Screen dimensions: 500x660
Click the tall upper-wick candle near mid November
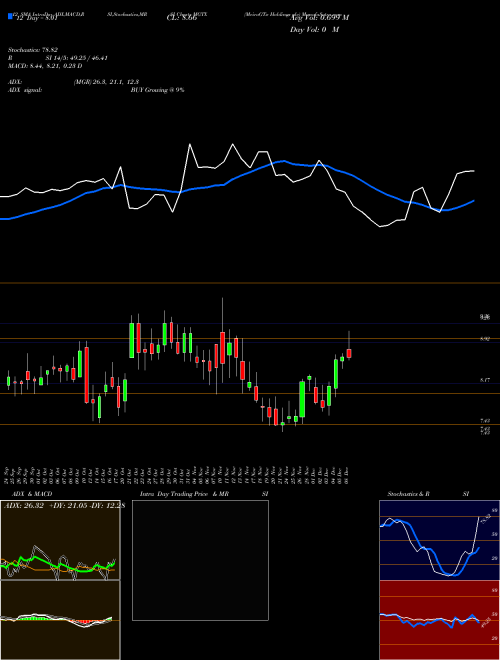click(x=222, y=347)
